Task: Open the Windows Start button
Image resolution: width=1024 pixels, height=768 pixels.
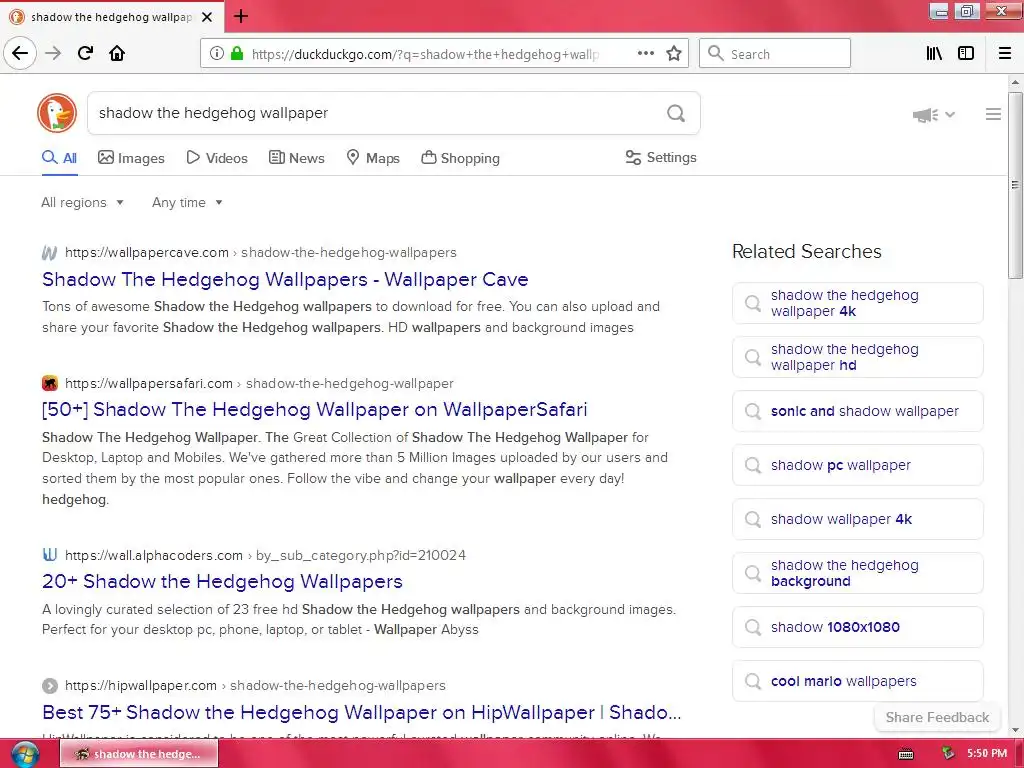Action: 24,754
